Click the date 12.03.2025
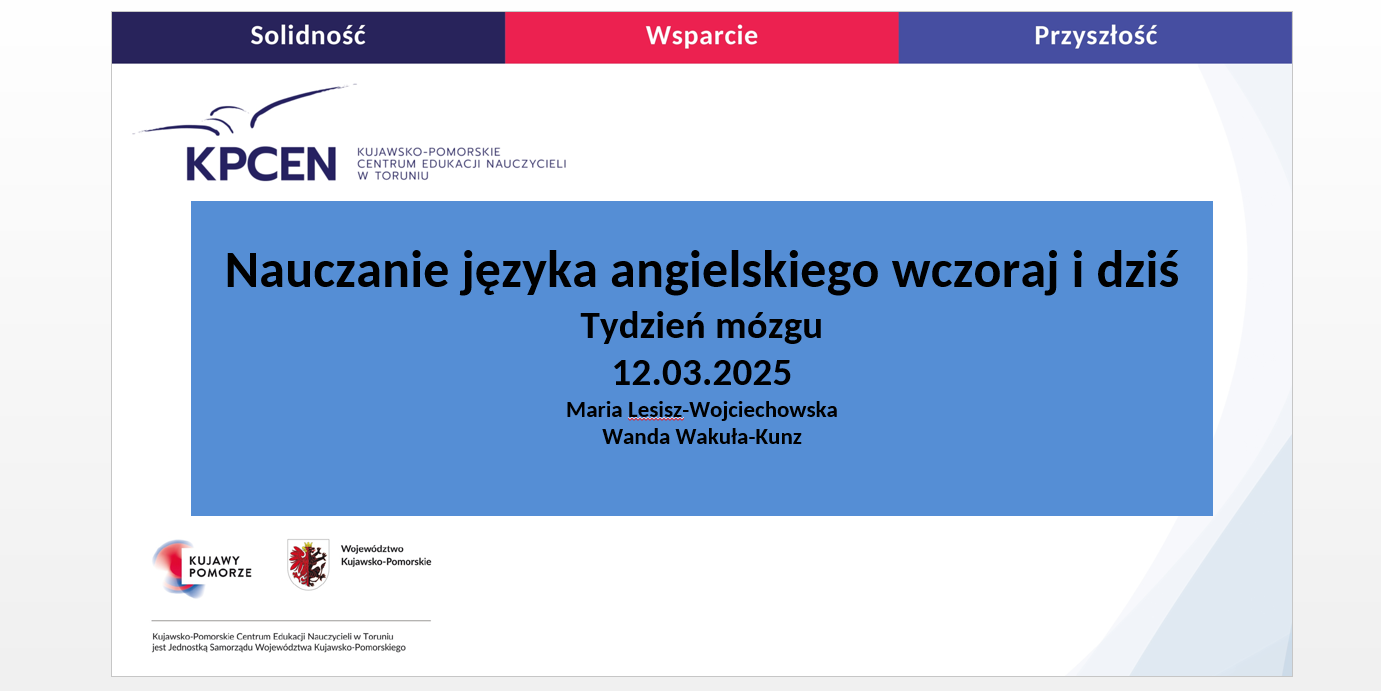This screenshot has height=691, width=1381. pos(702,373)
